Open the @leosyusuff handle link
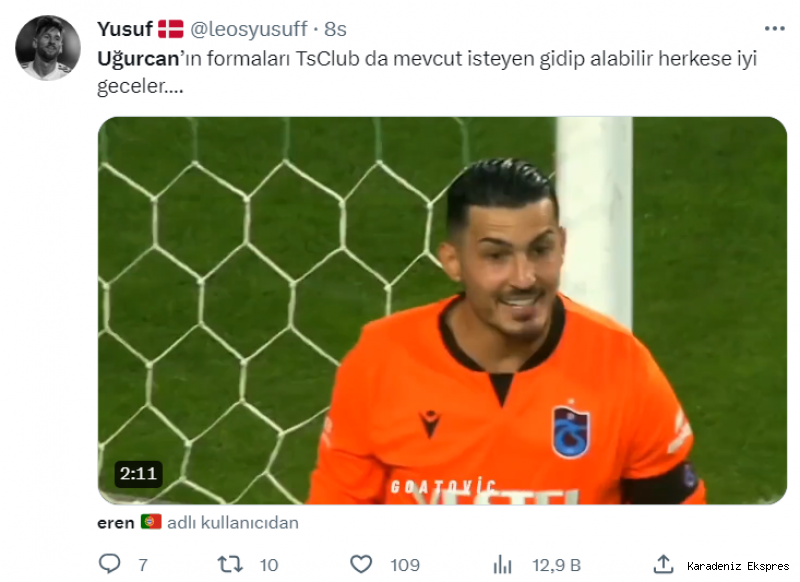Viewport: 800px width, 582px height. pyautogui.click(x=248, y=29)
